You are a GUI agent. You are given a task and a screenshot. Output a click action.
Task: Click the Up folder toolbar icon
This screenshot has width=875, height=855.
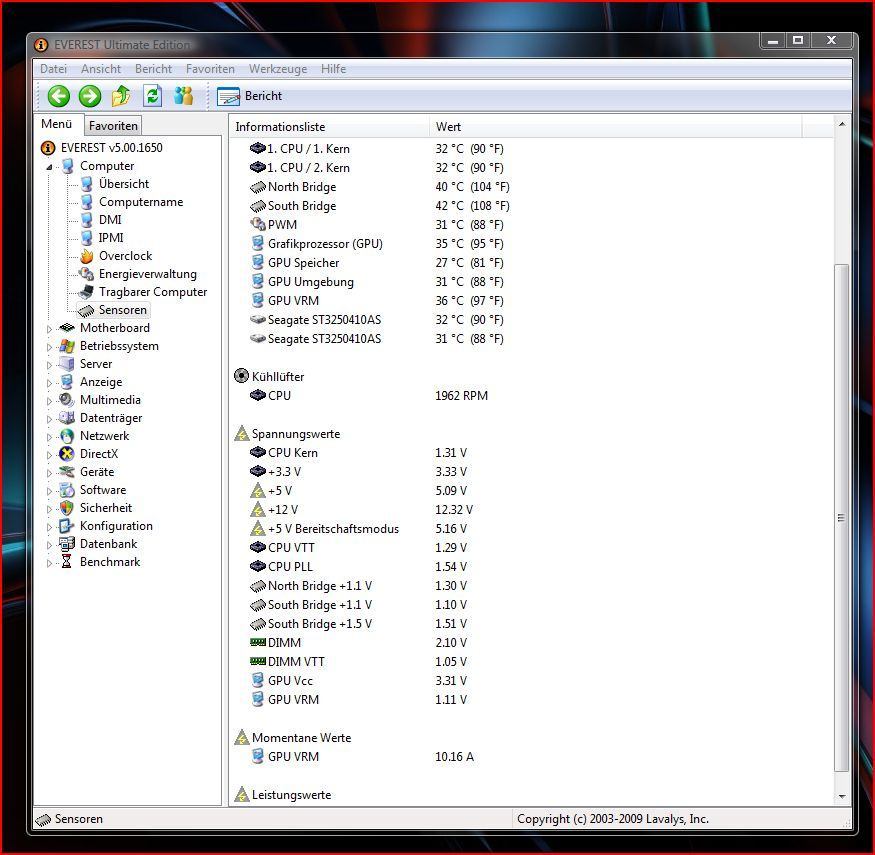coord(121,96)
